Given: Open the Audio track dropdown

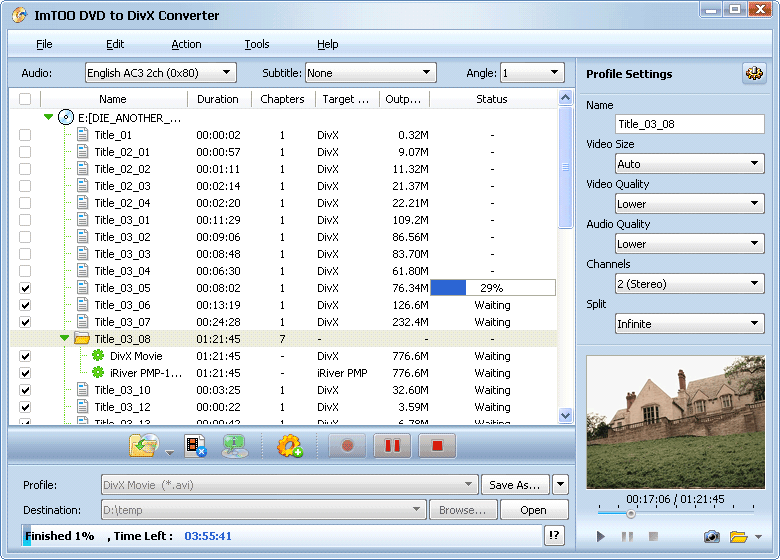Looking at the screenshot, I should pos(161,73).
